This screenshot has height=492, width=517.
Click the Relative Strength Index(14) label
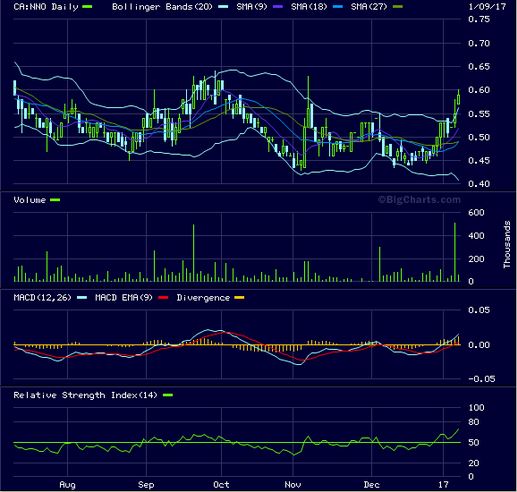(x=85, y=395)
